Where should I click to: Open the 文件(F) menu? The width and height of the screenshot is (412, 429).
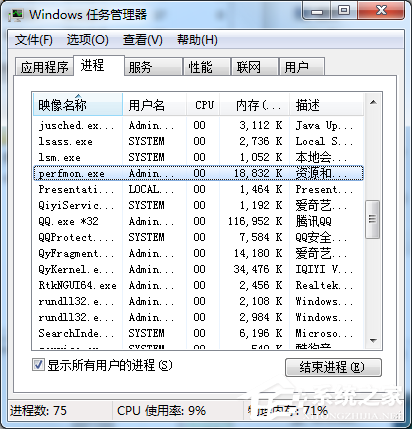coord(34,40)
